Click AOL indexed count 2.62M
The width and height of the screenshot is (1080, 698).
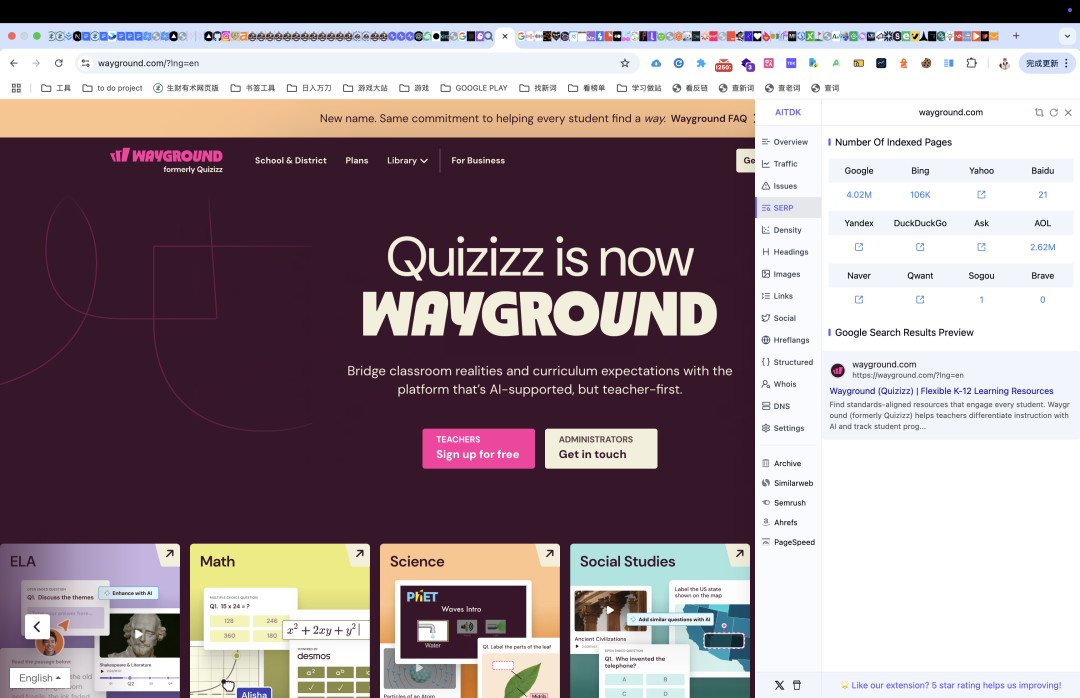(x=1043, y=247)
